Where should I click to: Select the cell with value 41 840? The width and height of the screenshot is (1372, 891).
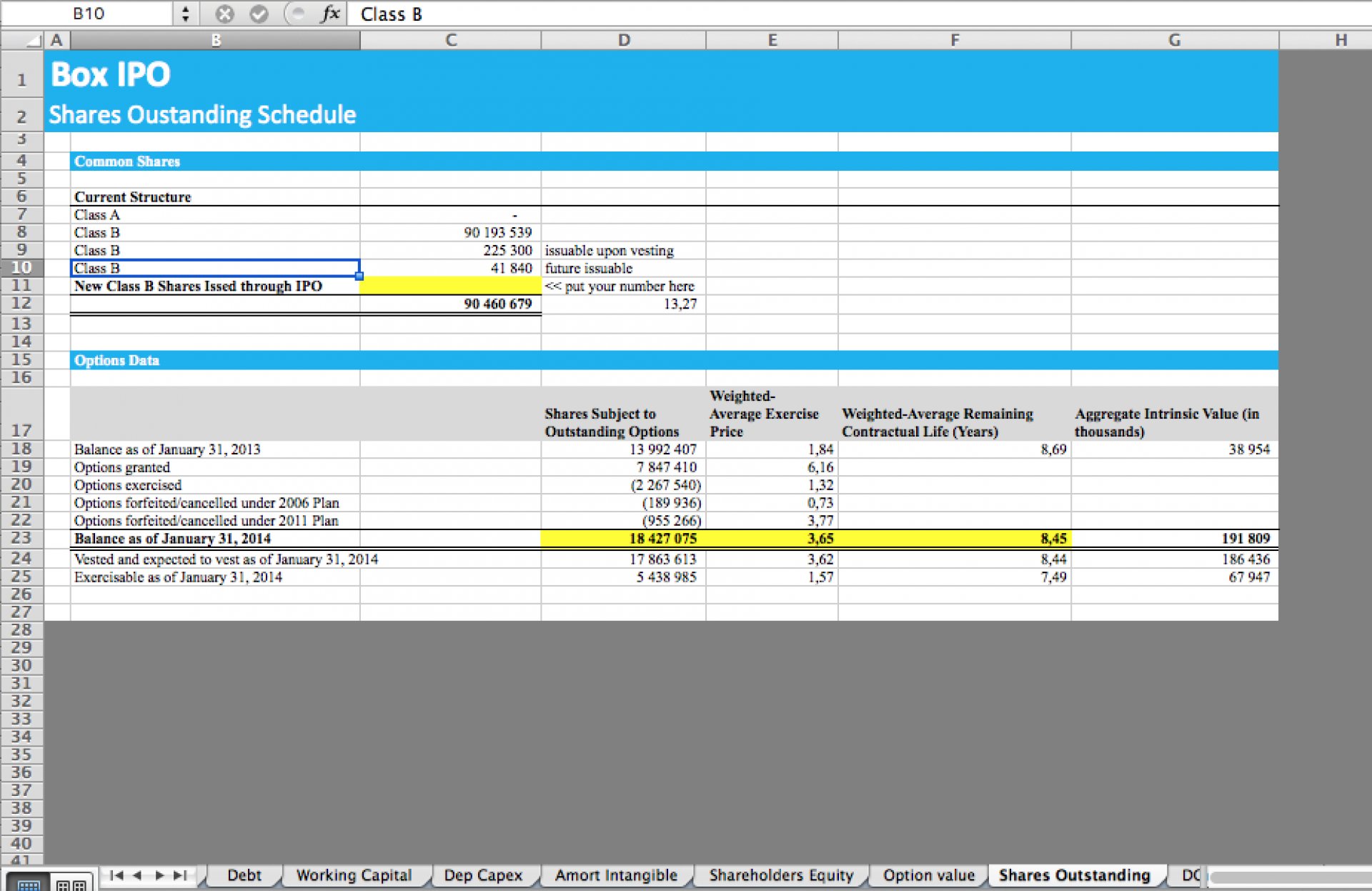click(451, 269)
